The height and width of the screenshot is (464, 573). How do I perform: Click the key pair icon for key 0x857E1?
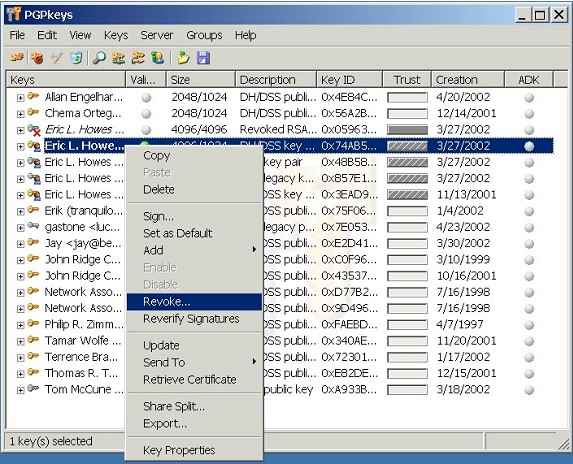pyautogui.click(x=34, y=178)
